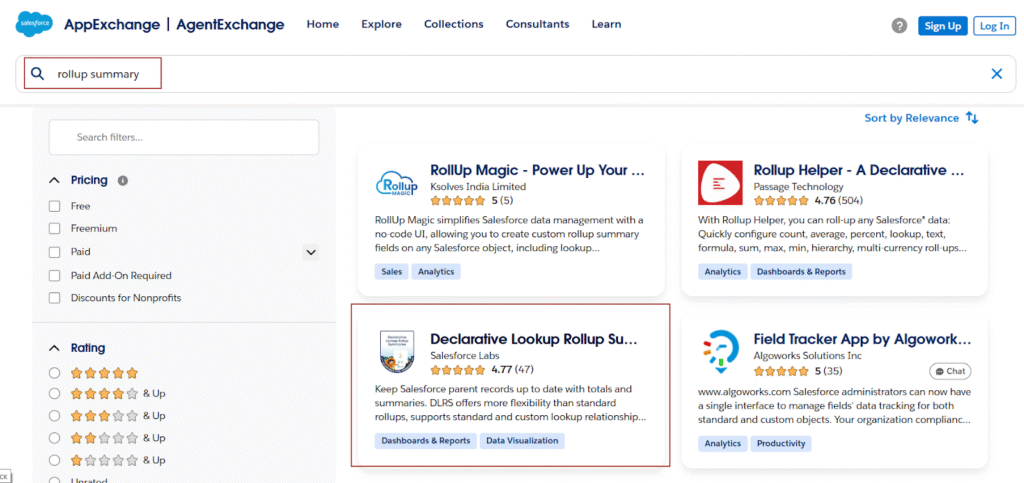Viewport: 1024px width, 483px height.
Task: Click the 5 (35) rating text
Action: pyautogui.click(x=830, y=371)
